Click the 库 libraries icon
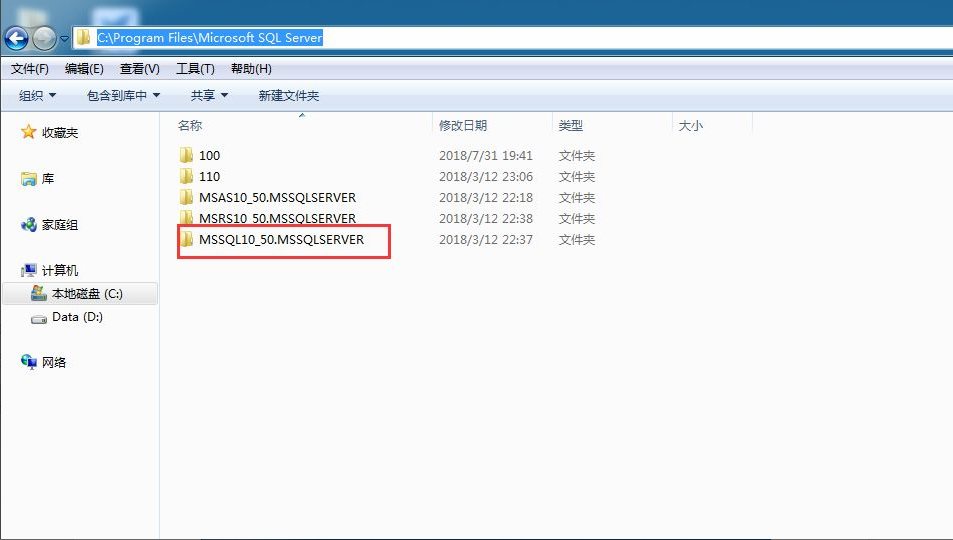The height and width of the screenshot is (540, 953). [x=29, y=179]
